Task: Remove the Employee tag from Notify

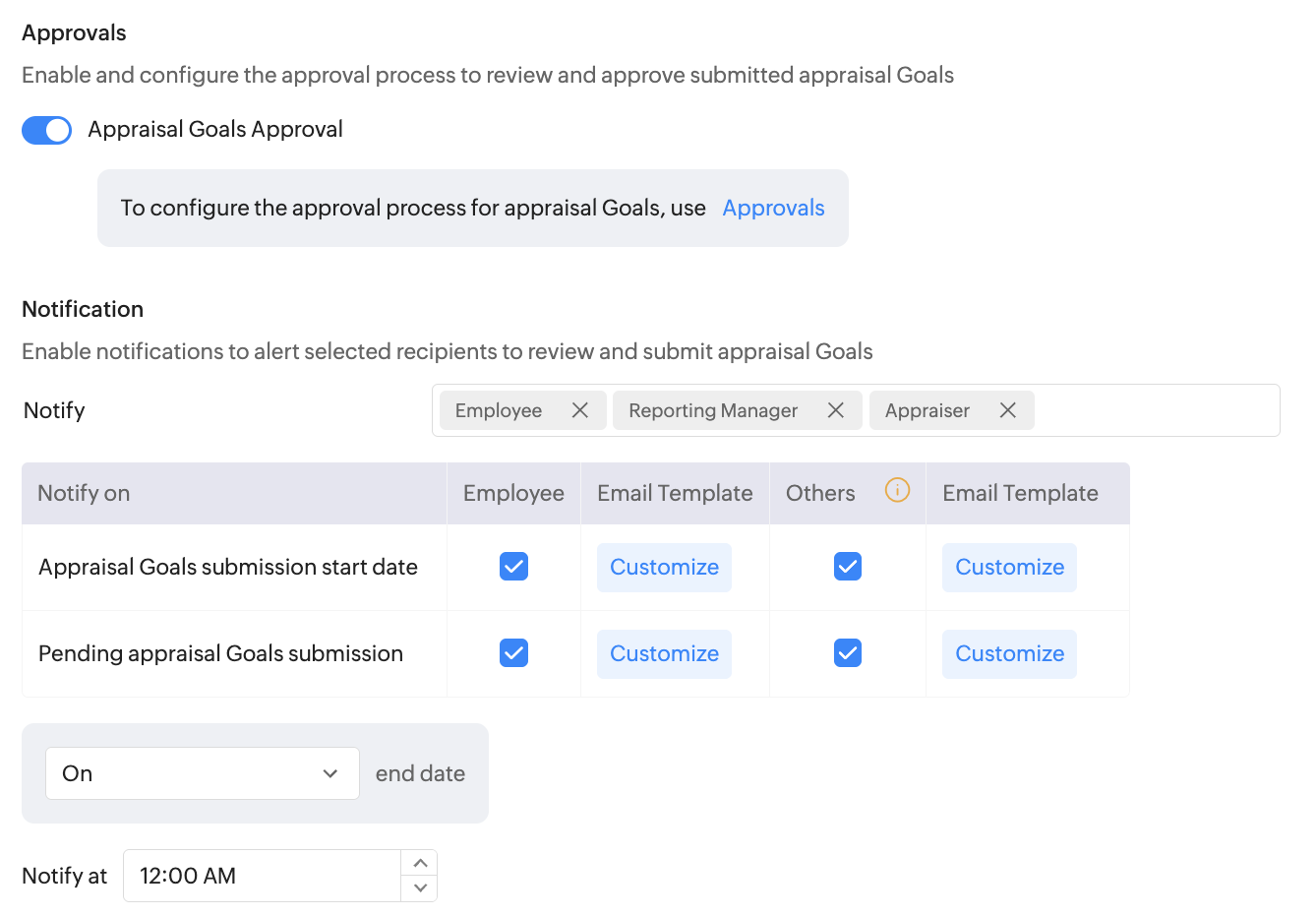Action: pyautogui.click(x=580, y=410)
